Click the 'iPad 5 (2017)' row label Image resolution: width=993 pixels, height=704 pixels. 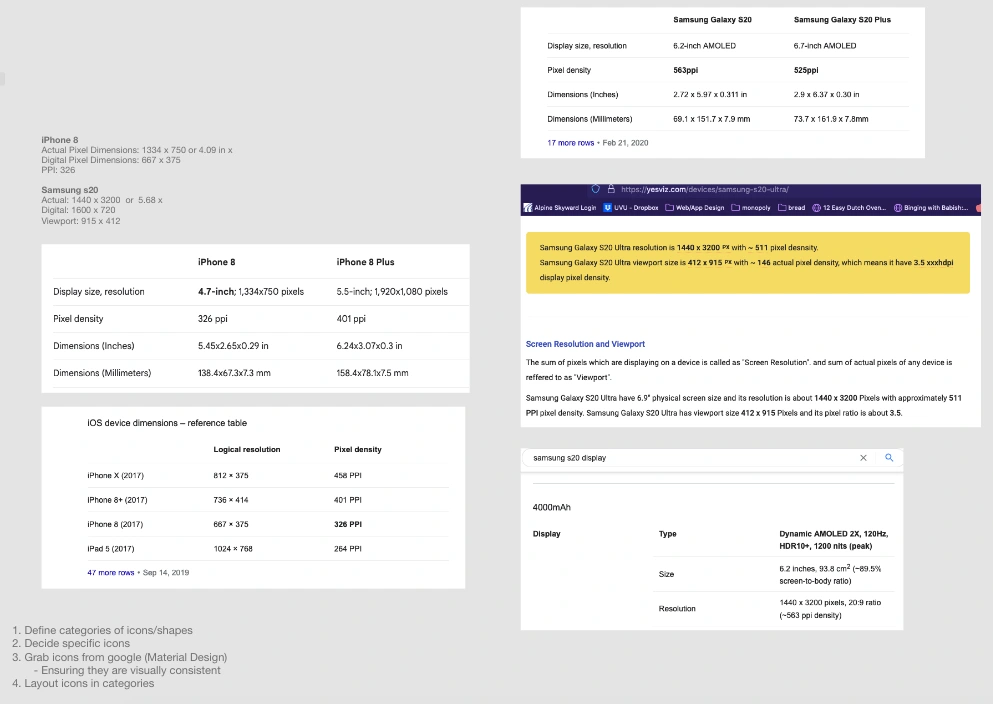coord(111,549)
